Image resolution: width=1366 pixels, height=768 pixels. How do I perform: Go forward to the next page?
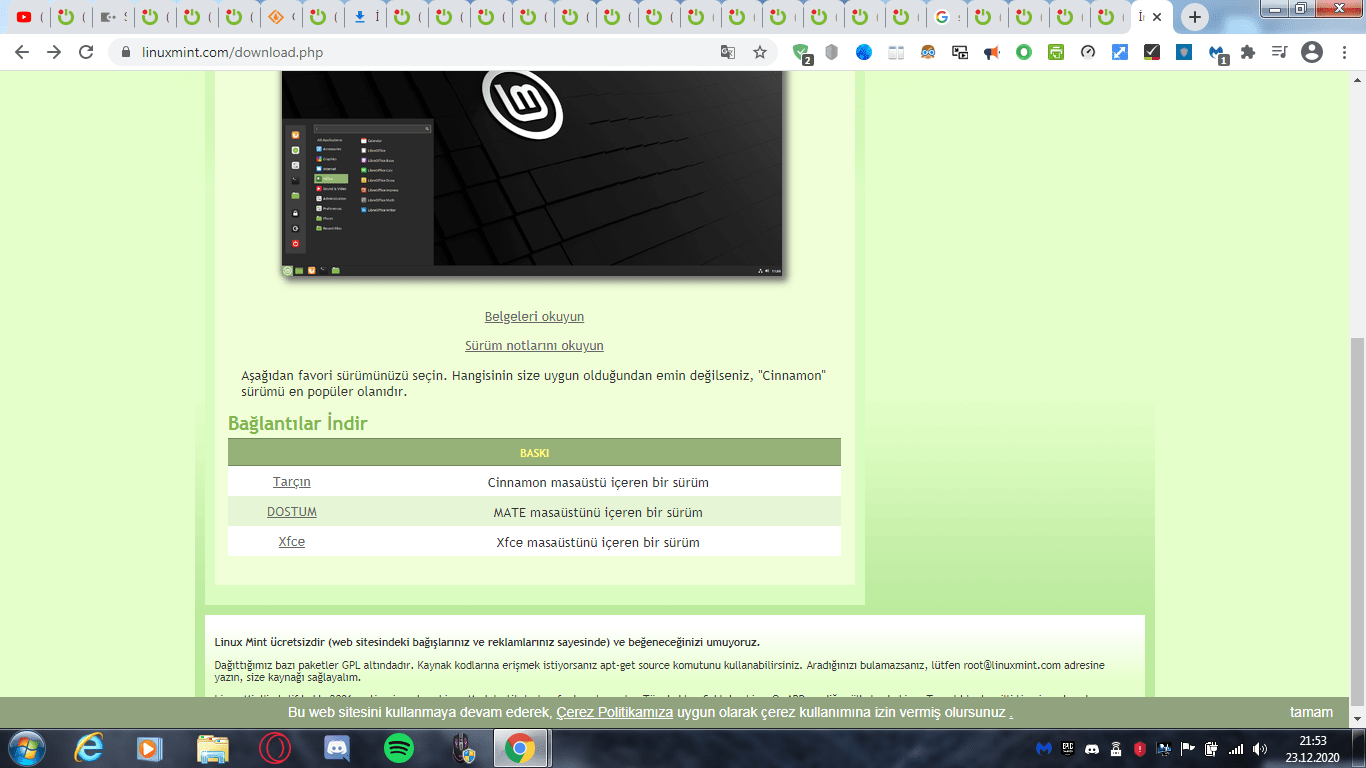(54, 52)
